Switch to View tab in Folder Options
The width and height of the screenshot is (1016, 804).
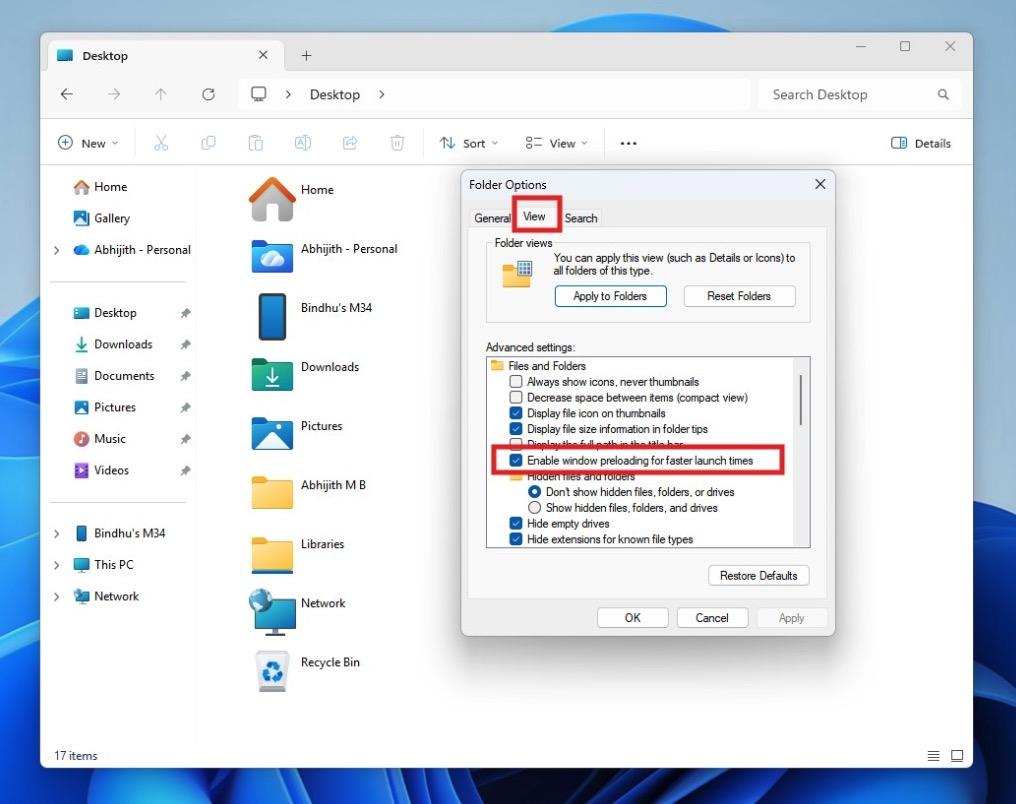coord(535,216)
